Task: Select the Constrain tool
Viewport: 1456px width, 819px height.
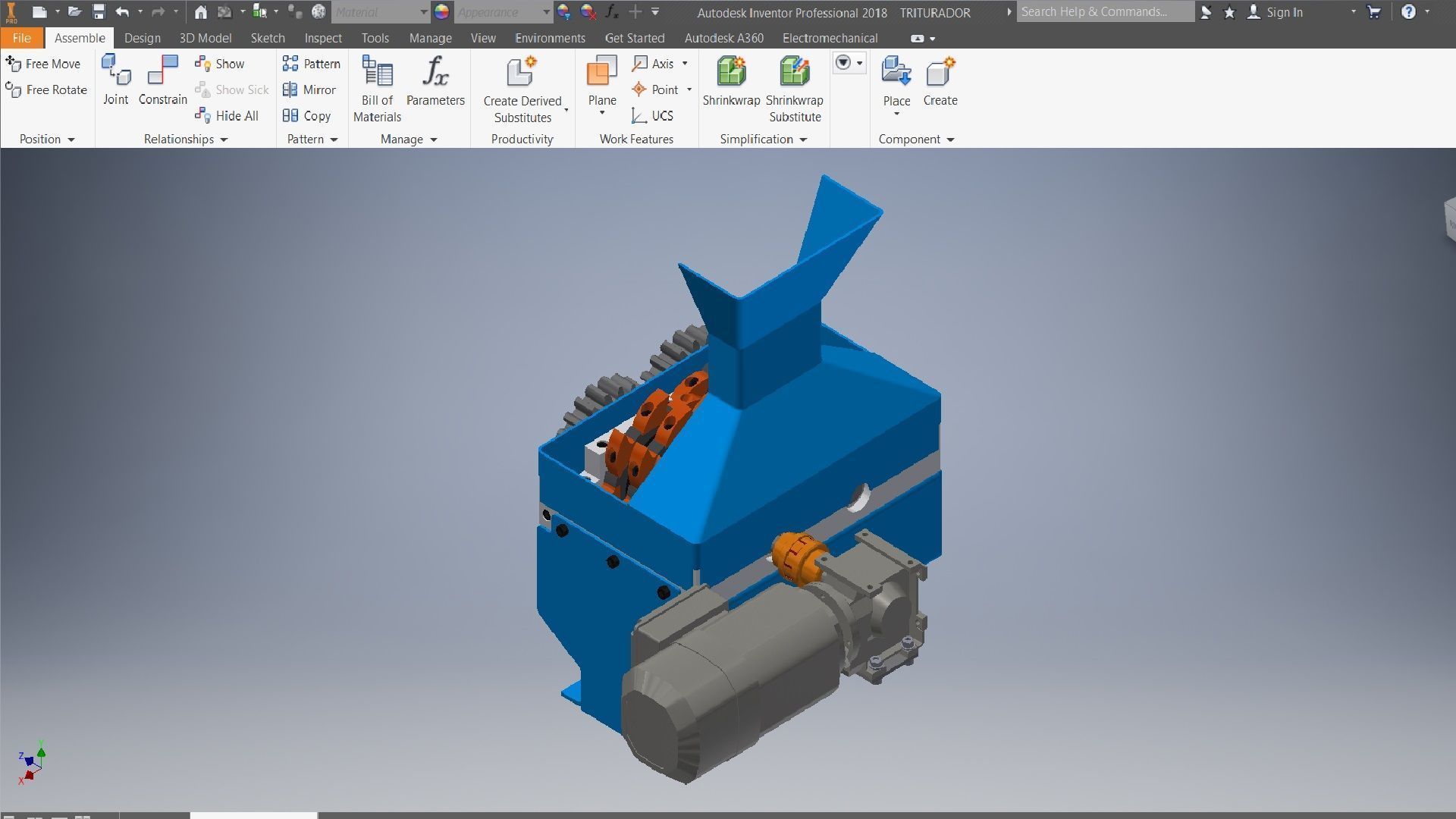Action: pos(162,80)
